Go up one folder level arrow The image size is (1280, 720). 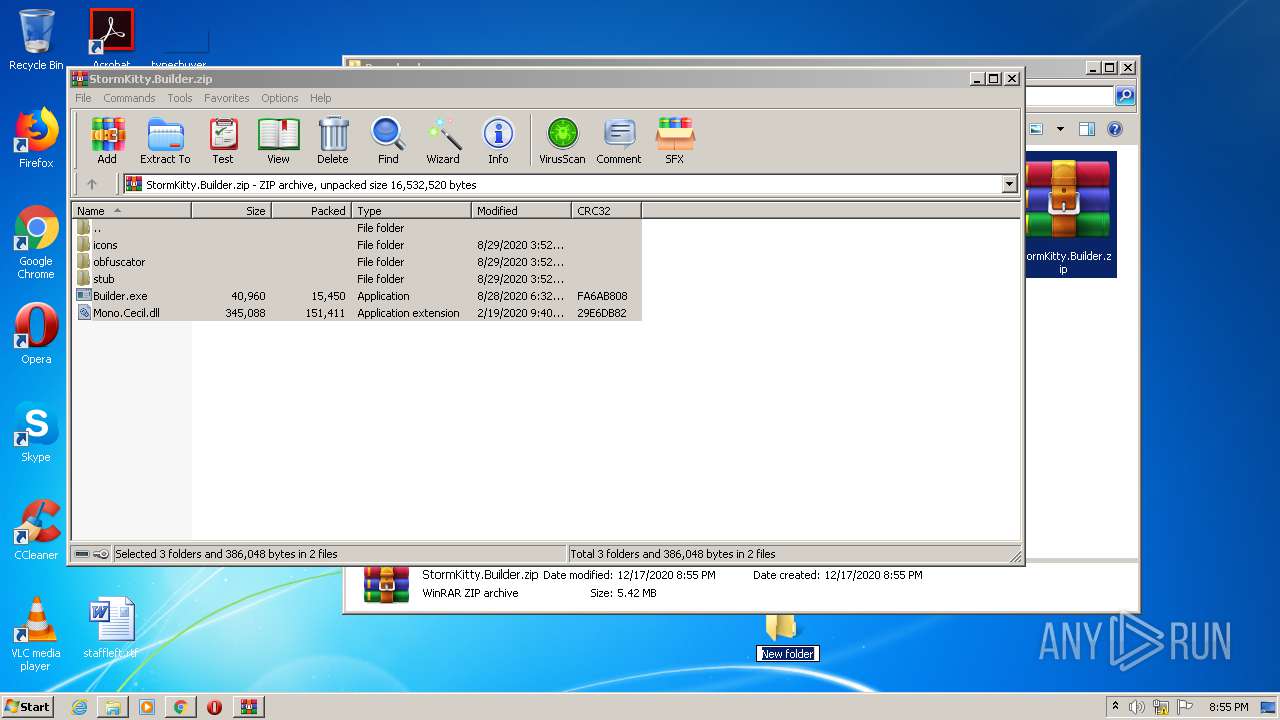click(x=92, y=184)
